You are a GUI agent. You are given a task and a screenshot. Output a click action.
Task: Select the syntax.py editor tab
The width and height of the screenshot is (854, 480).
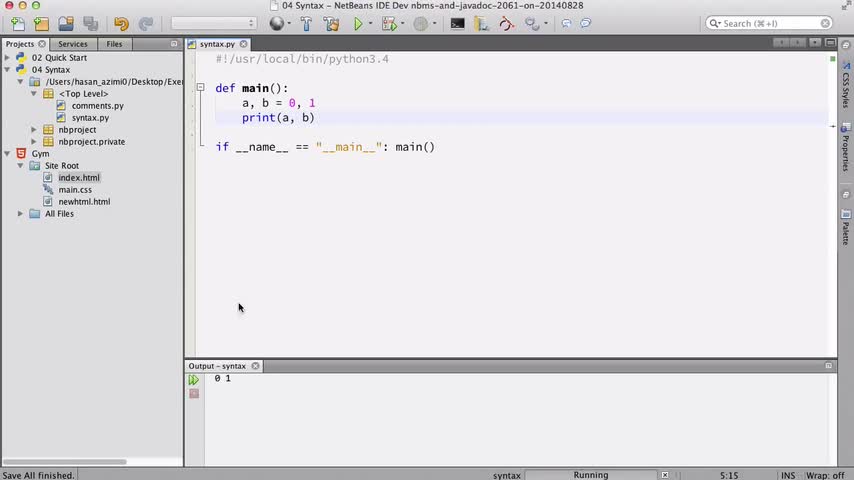pos(217,44)
